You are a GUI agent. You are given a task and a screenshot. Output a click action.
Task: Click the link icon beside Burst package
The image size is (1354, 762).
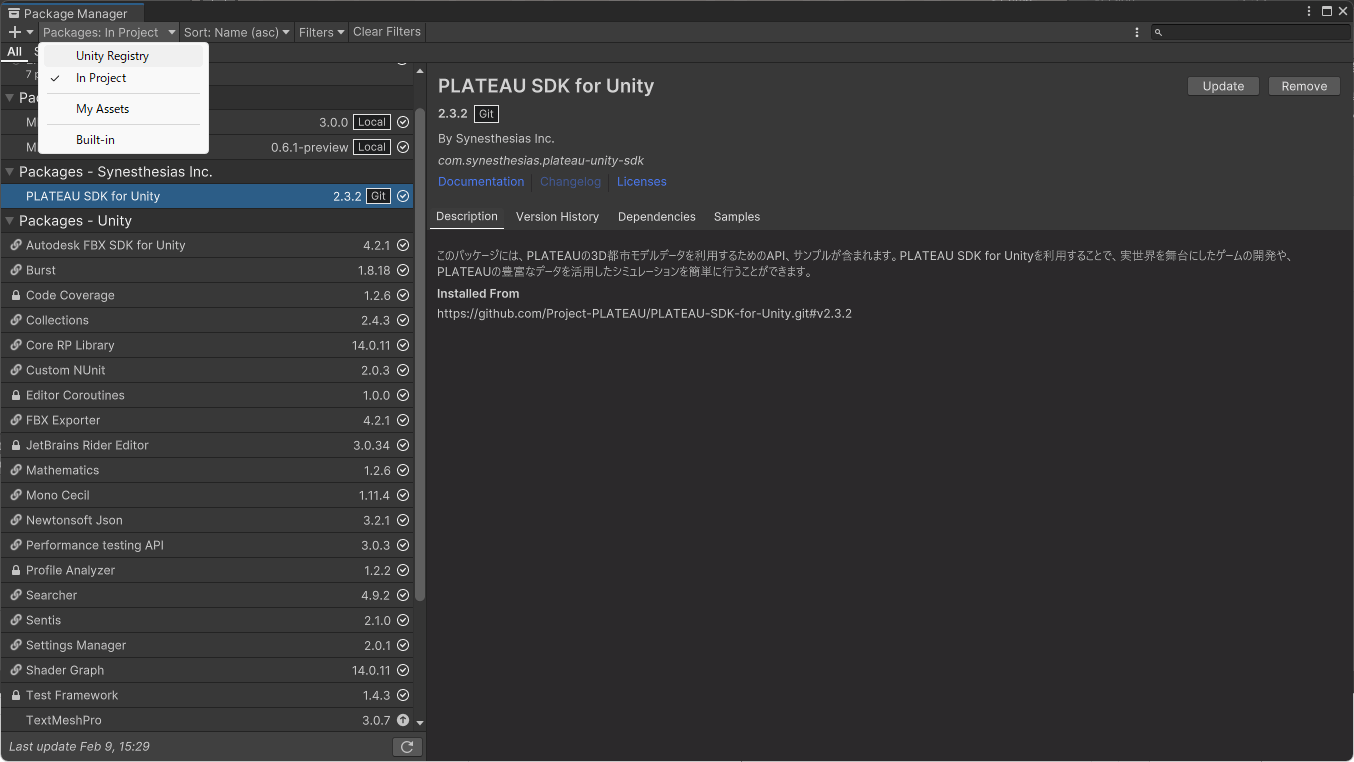tap(16, 270)
